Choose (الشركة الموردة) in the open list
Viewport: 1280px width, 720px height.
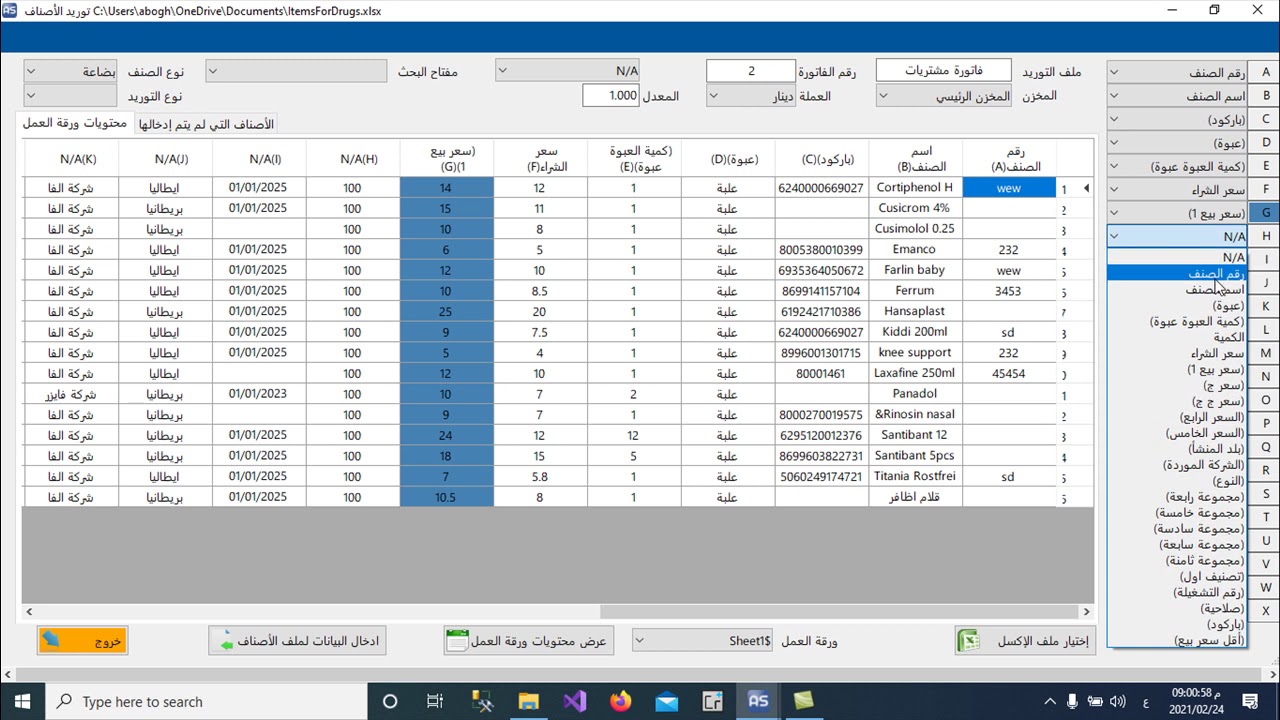[1177, 465]
